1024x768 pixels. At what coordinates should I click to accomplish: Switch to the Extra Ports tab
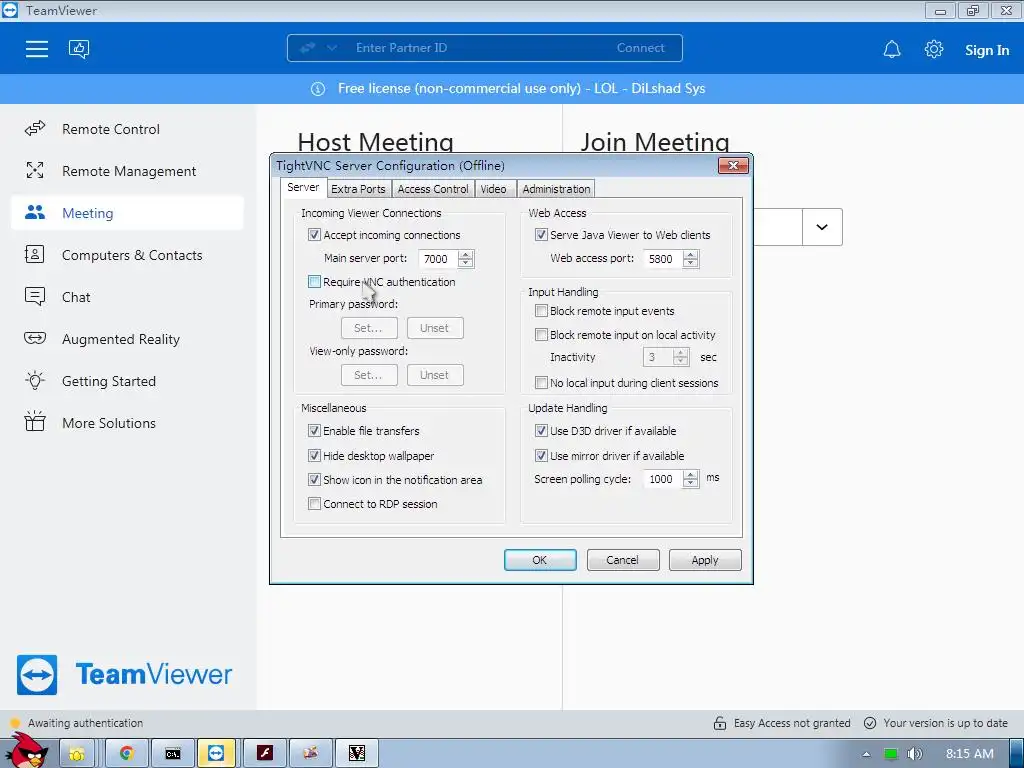(358, 189)
